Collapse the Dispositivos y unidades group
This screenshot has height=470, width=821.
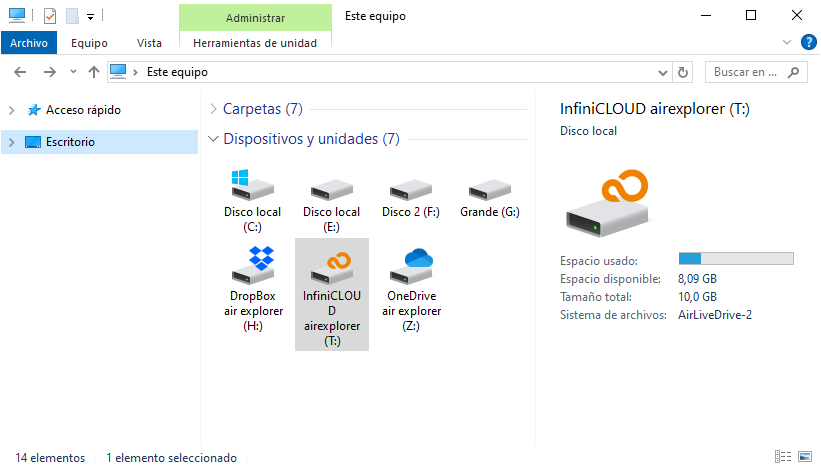pos(214,139)
